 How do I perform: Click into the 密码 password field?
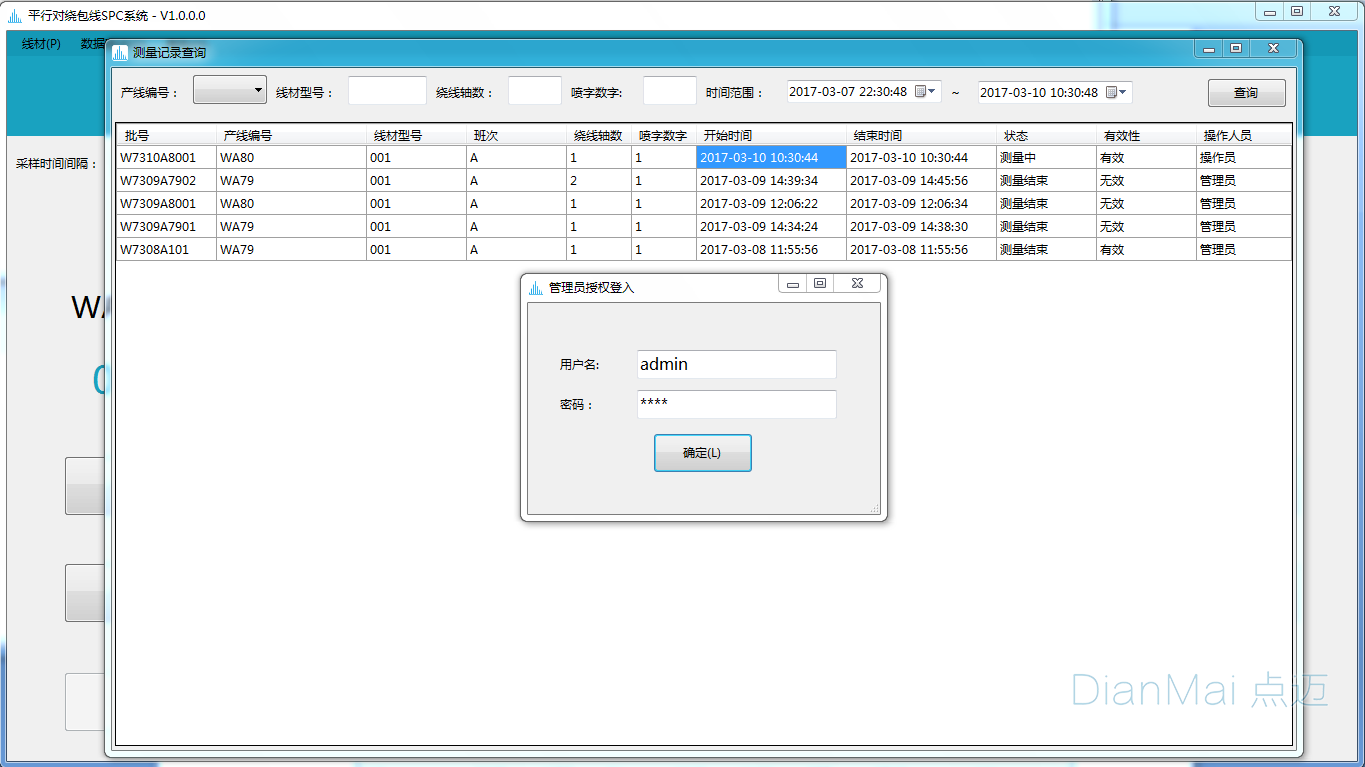coord(736,404)
